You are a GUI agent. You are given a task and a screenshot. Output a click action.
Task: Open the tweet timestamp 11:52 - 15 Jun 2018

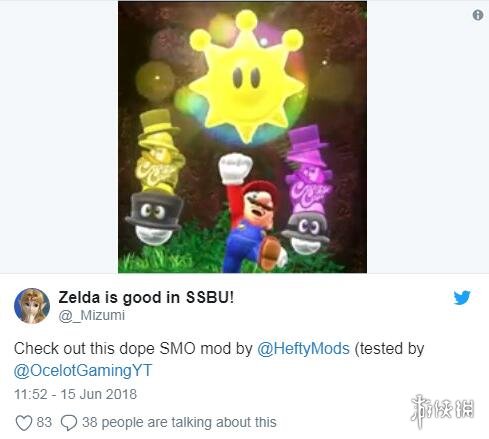(75, 394)
